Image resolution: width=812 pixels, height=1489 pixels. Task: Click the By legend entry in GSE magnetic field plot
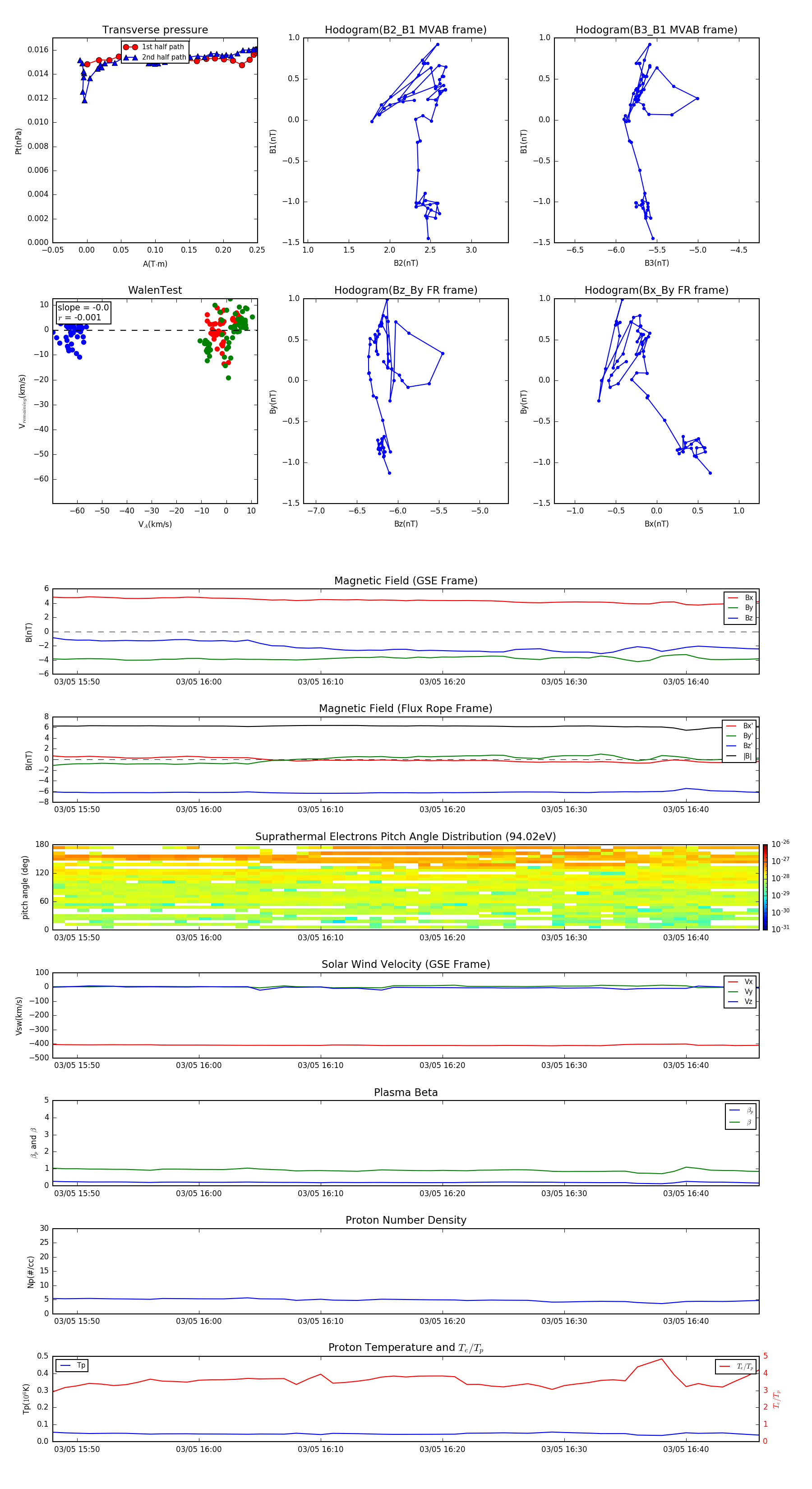[740, 607]
